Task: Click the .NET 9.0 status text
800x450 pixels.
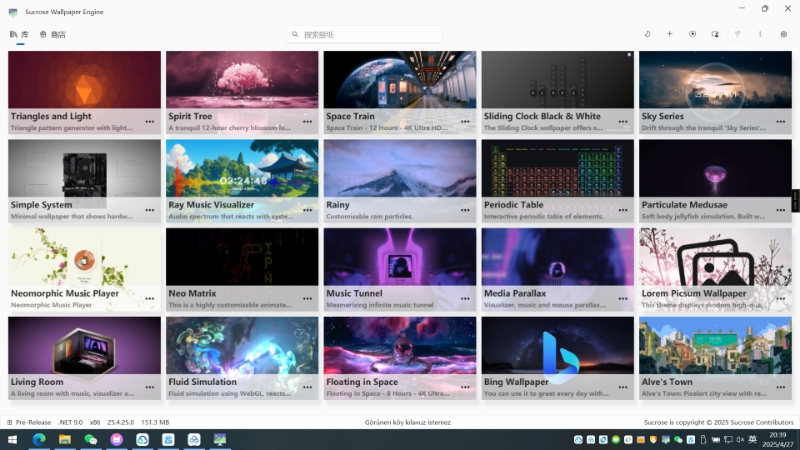Action: pyautogui.click(x=70, y=422)
